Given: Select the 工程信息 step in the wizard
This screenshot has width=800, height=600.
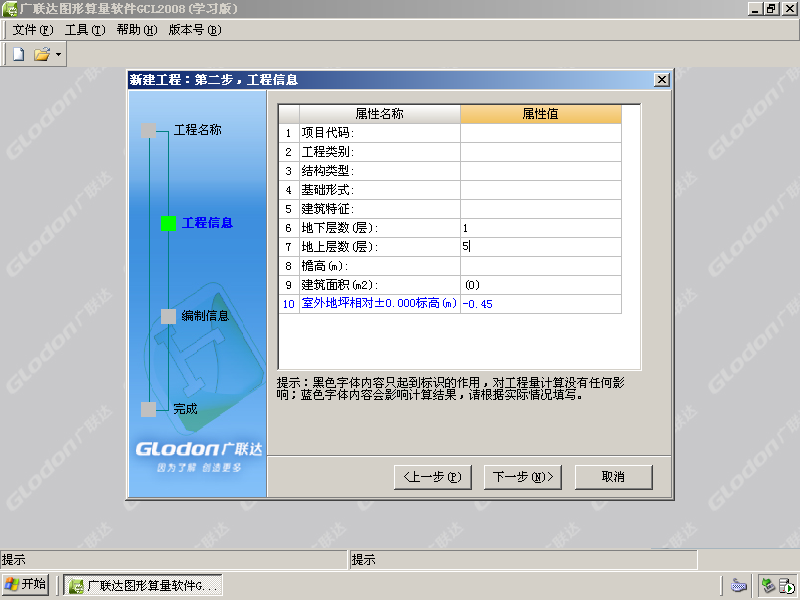Looking at the screenshot, I should tap(207, 223).
